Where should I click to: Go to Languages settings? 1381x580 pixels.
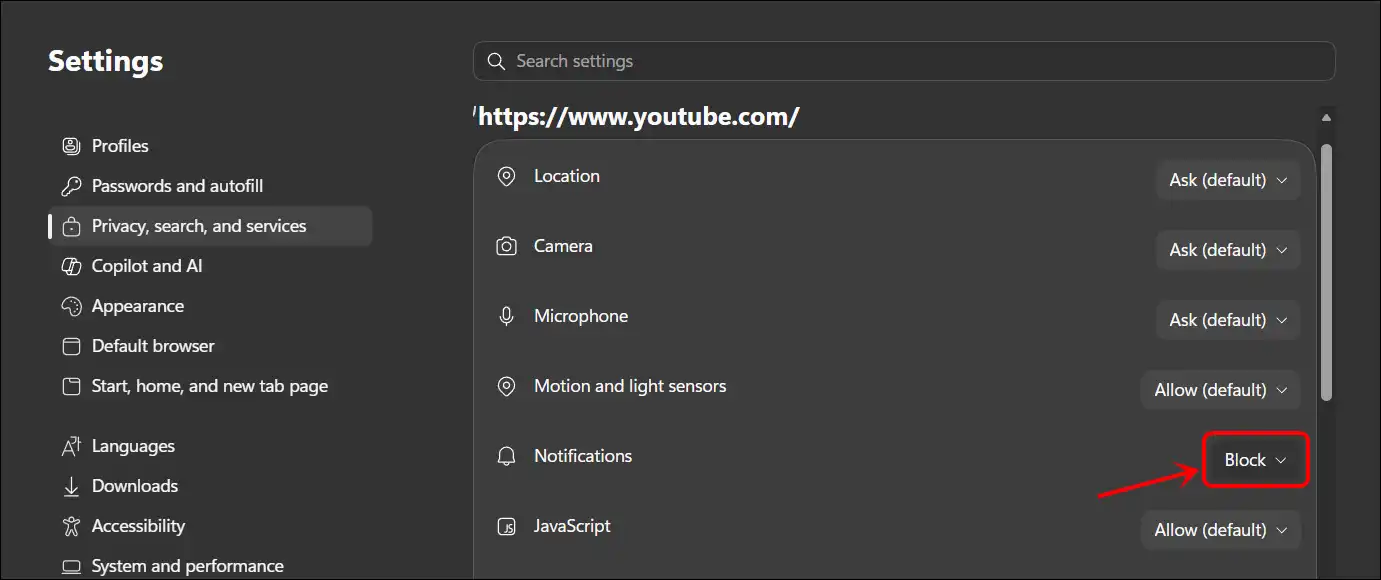(x=210, y=446)
